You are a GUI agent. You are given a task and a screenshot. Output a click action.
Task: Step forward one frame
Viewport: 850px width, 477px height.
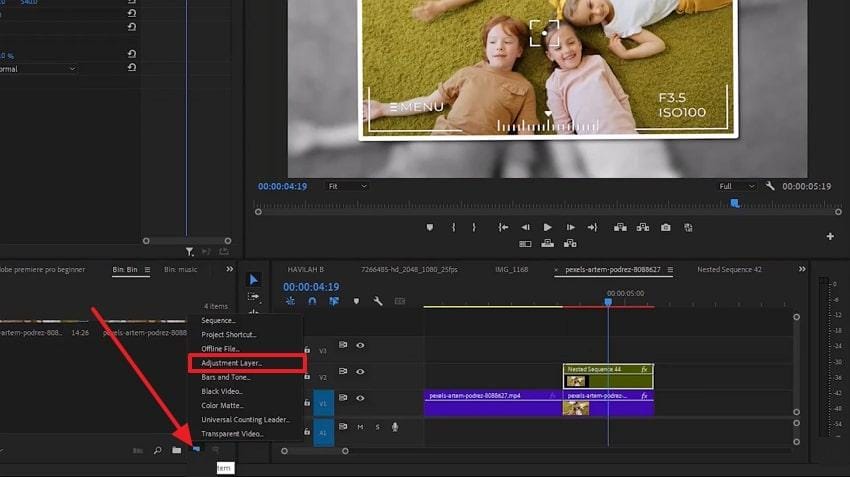click(x=570, y=228)
